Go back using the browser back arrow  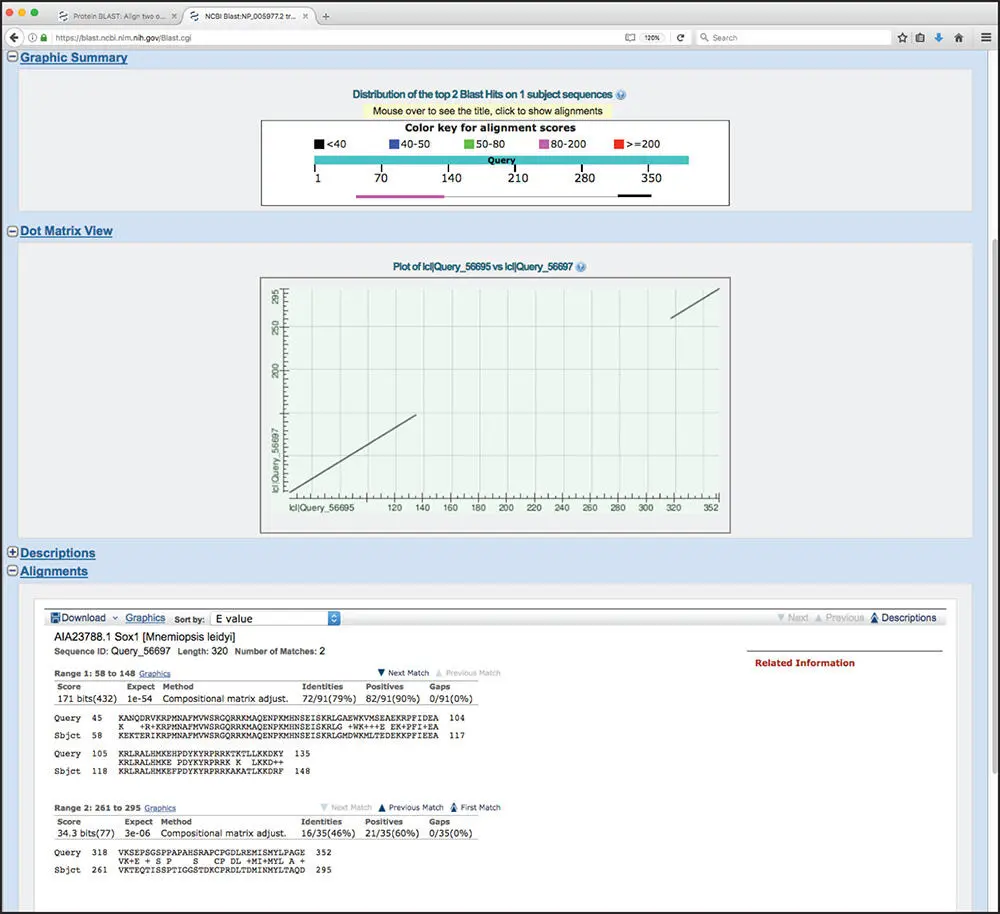click(x=14, y=38)
